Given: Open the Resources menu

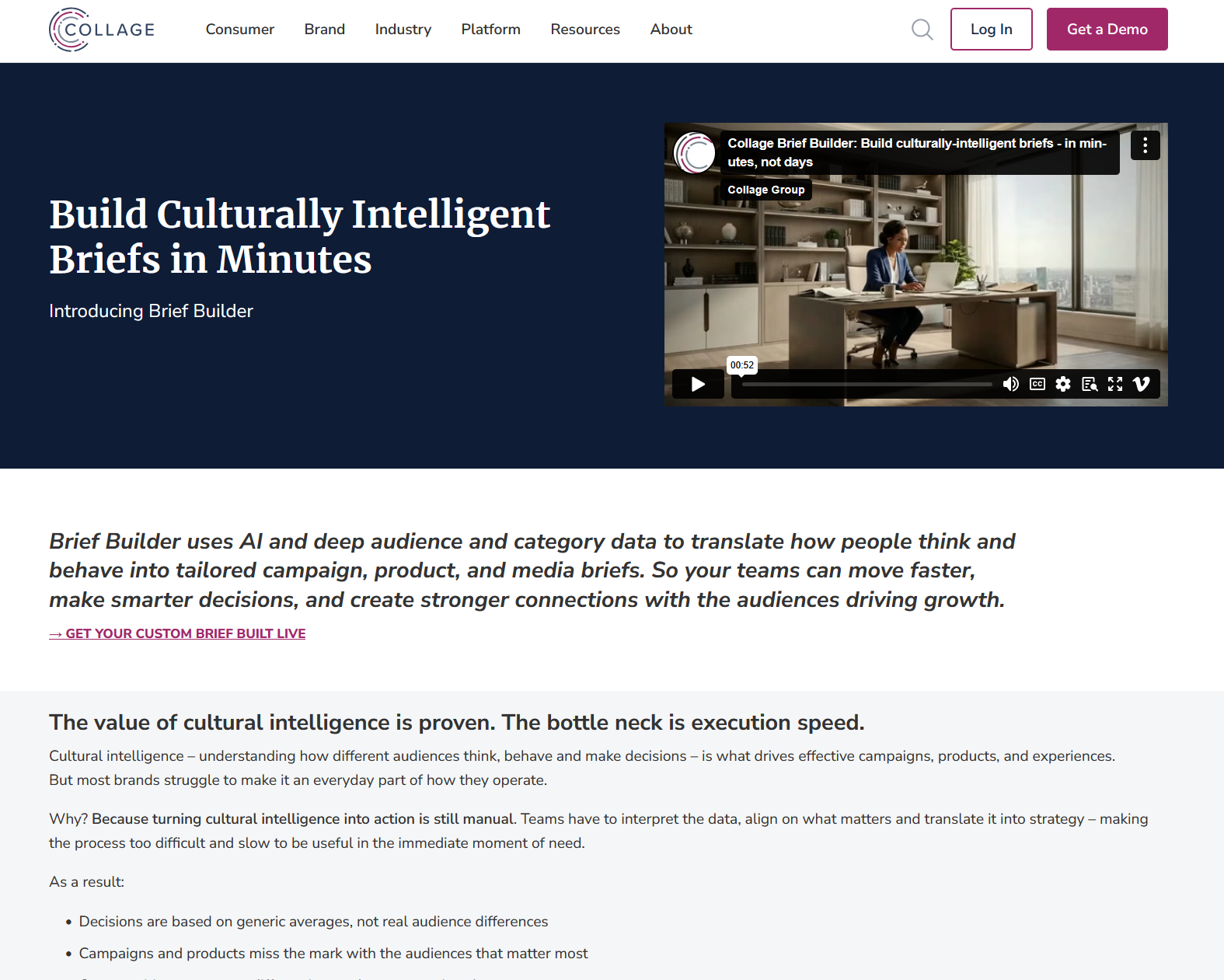Looking at the screenshot, I should [585, 30].
